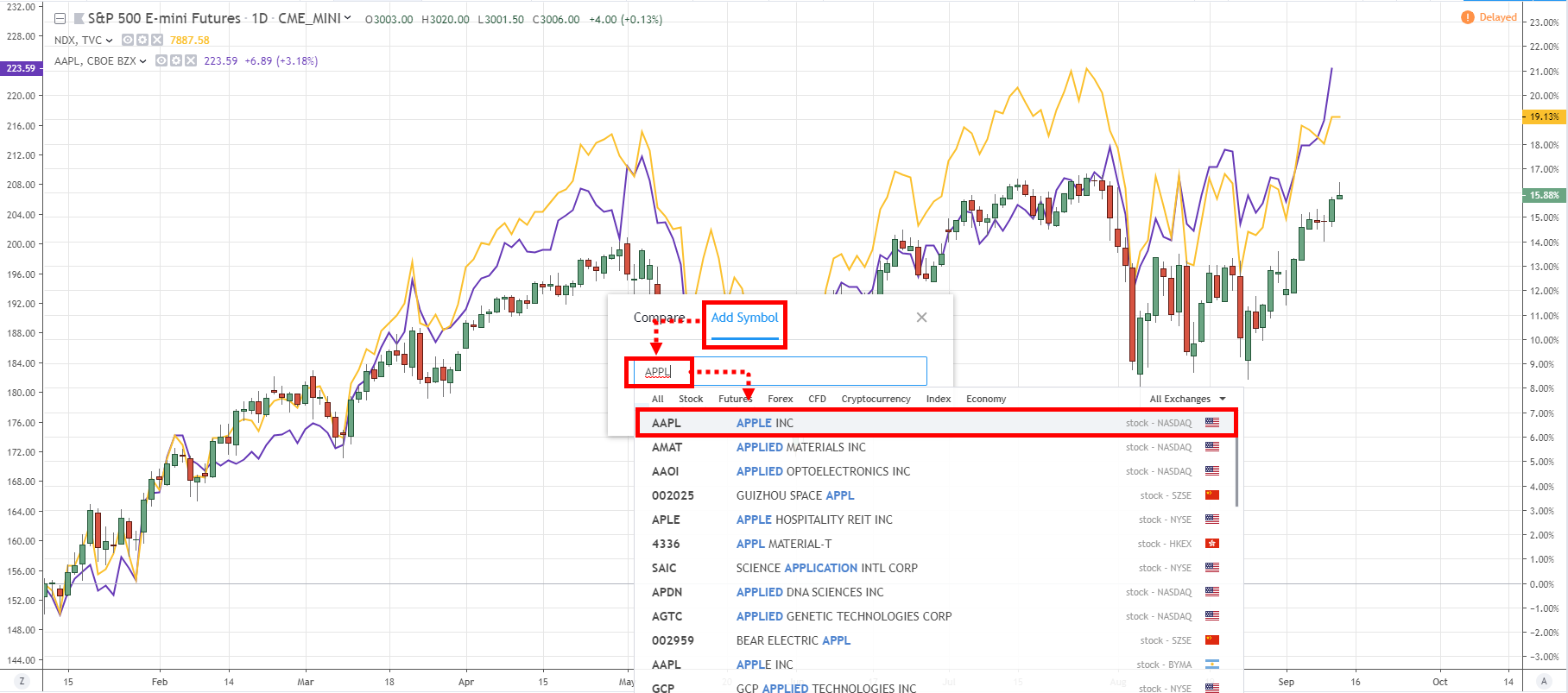Hide the NDX comparison line with eye icon

coord(128,40)
